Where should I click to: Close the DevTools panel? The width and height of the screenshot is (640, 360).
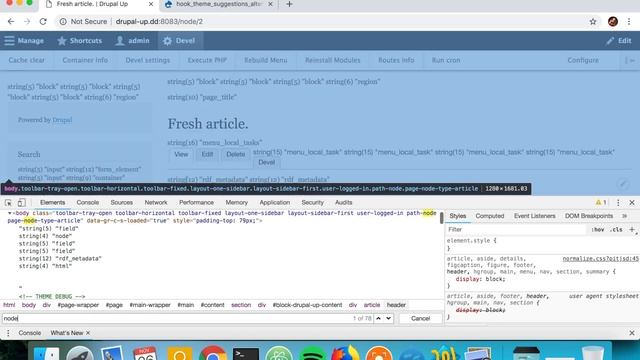[x=632, y=202]
